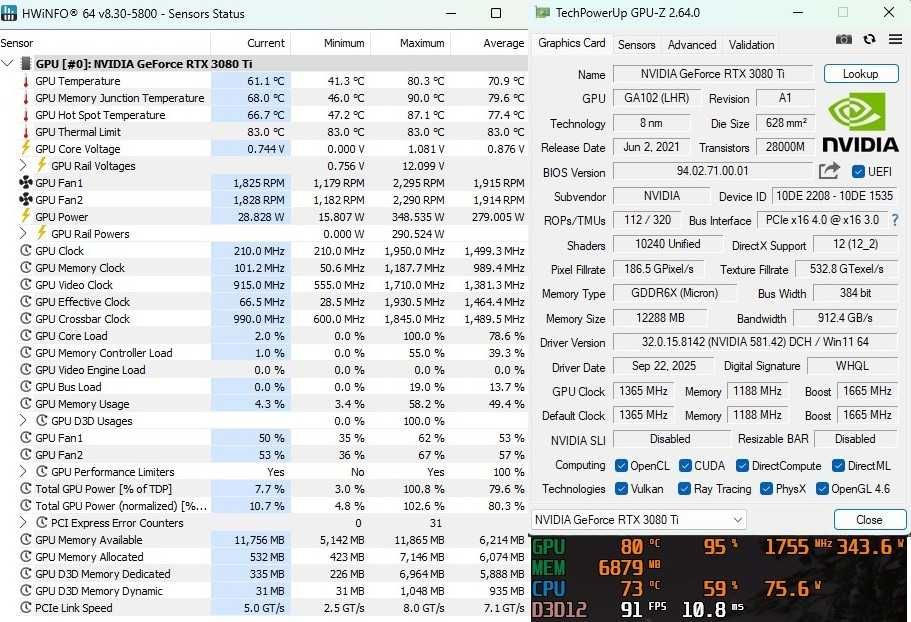Screen dimensions: 911x622
Task: Open the Validation tab in GPU-Z
Action: pyautogui.click(x=751, y=45)
